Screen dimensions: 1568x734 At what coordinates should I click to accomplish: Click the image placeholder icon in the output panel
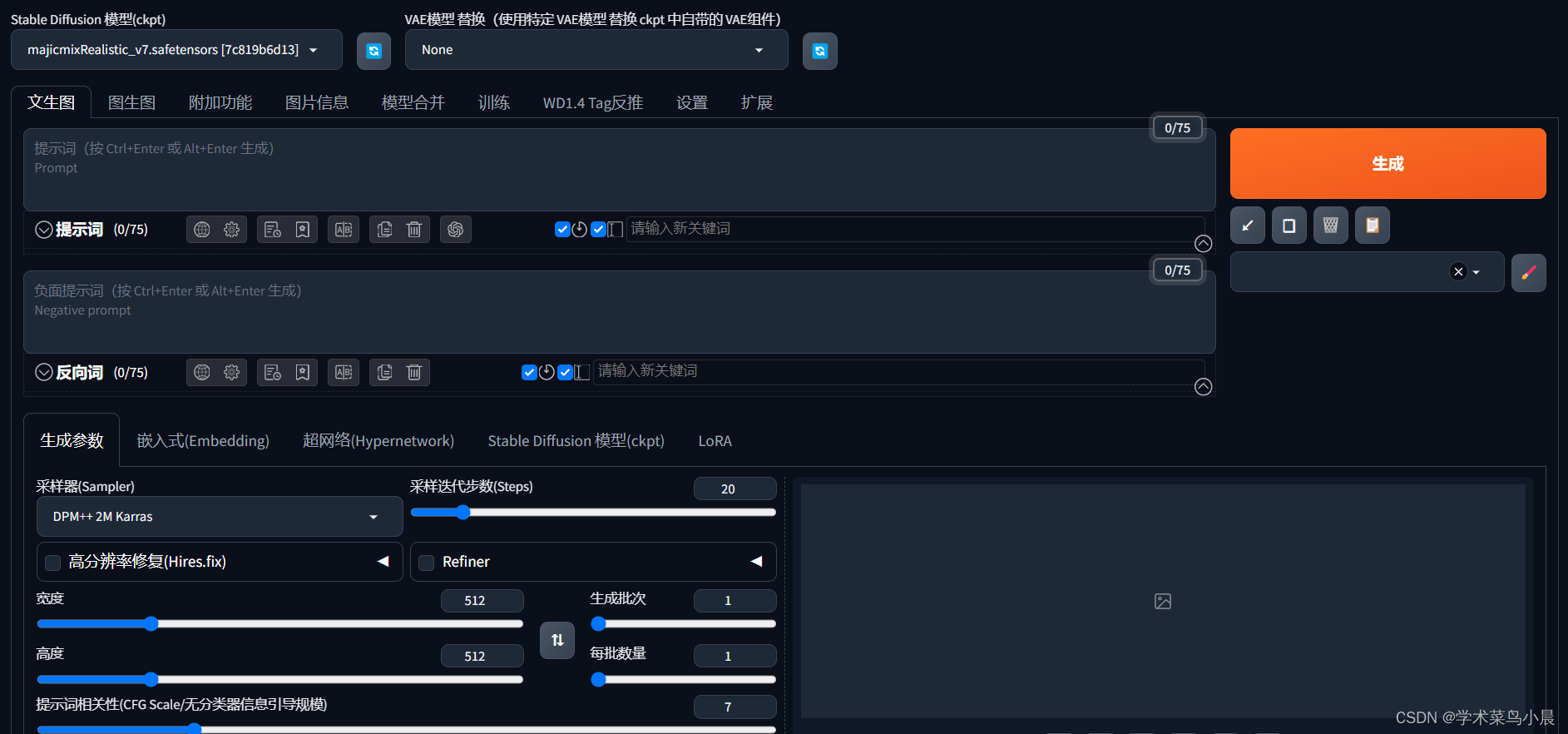(x=1163, y=601)
